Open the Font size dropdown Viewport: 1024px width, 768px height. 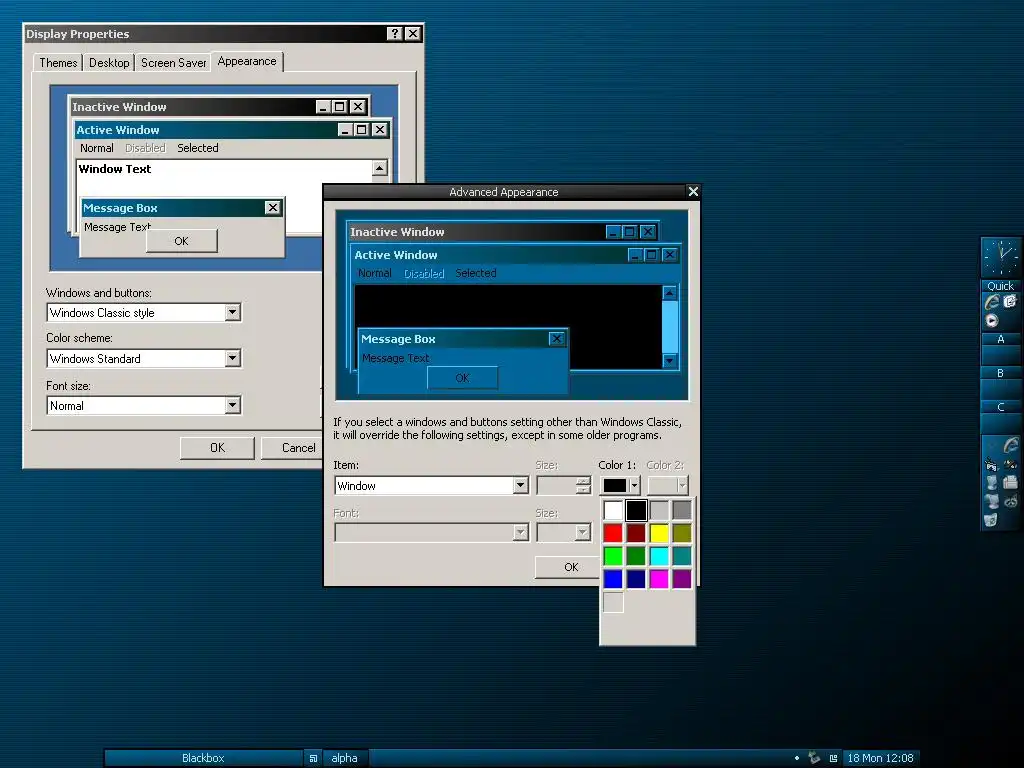(x=232, y=406)
